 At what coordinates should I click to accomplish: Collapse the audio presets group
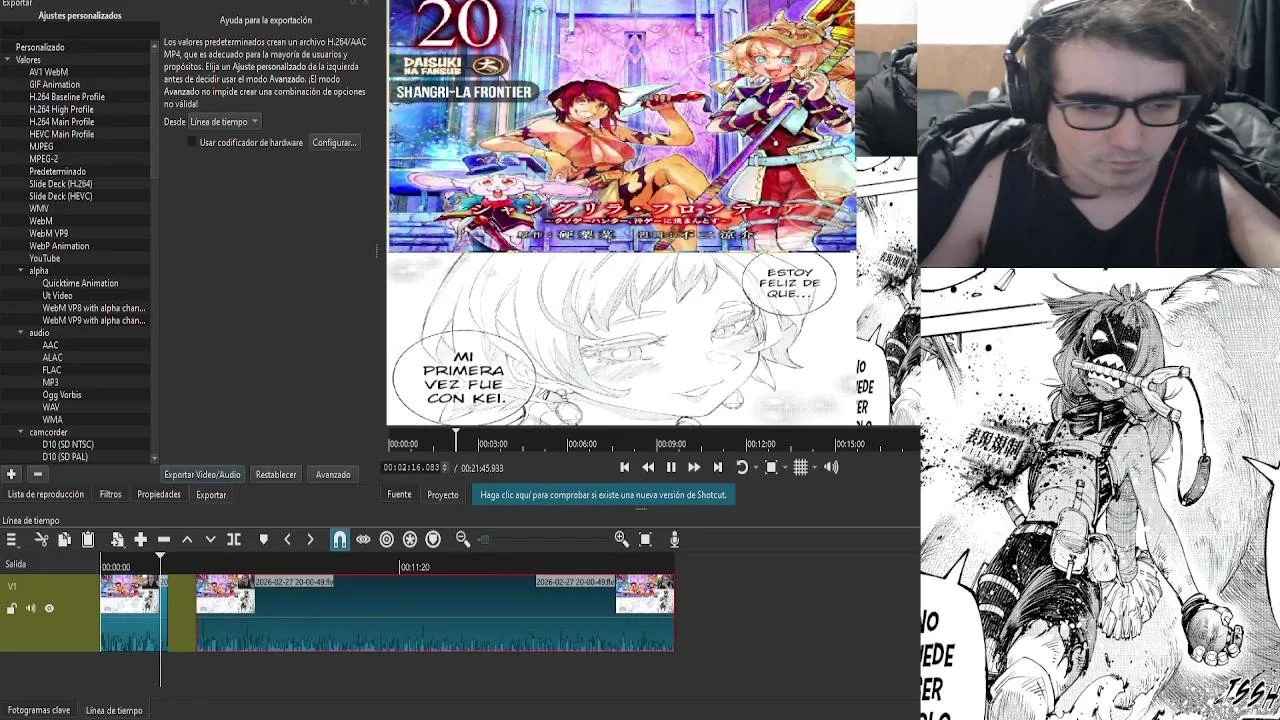tap(20, 333)
